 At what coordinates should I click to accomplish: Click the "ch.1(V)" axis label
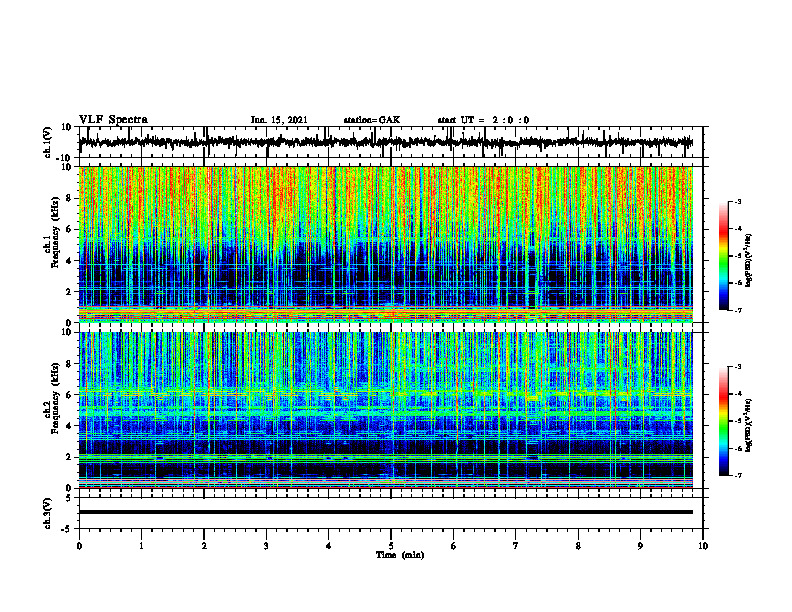[48, 142]
